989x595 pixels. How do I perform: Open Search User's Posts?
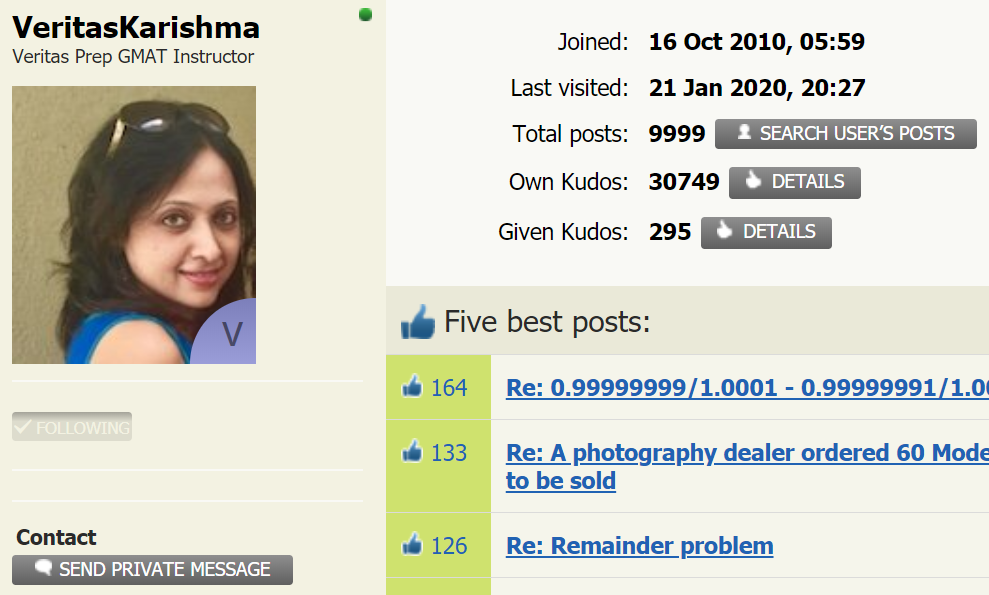pos(845,134)
